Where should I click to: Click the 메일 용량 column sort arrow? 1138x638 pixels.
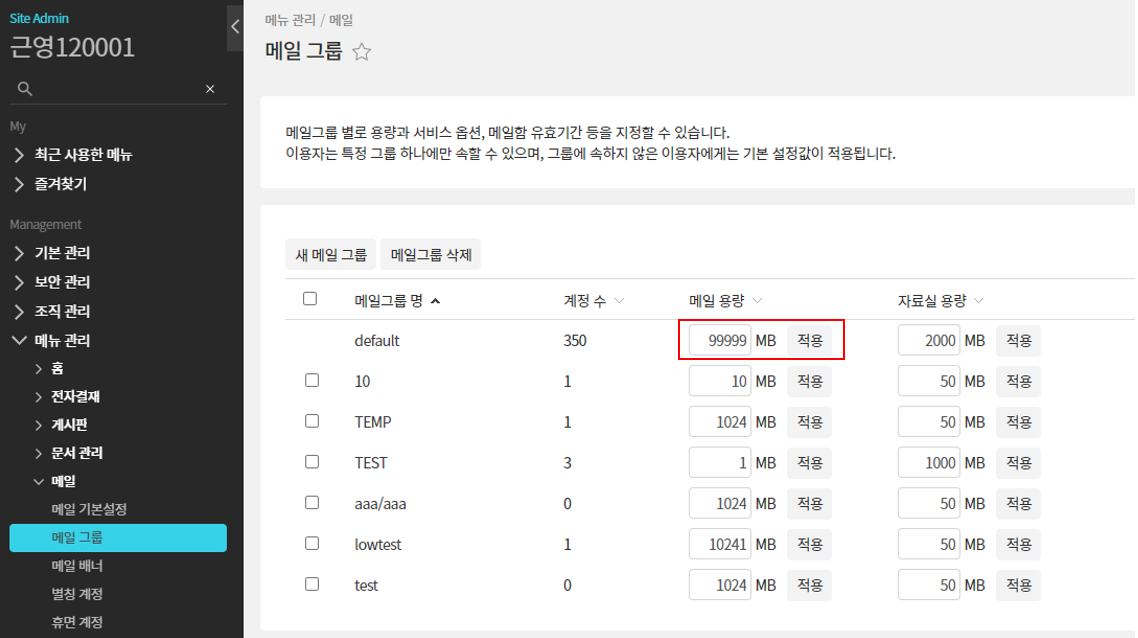click(757, 300)
